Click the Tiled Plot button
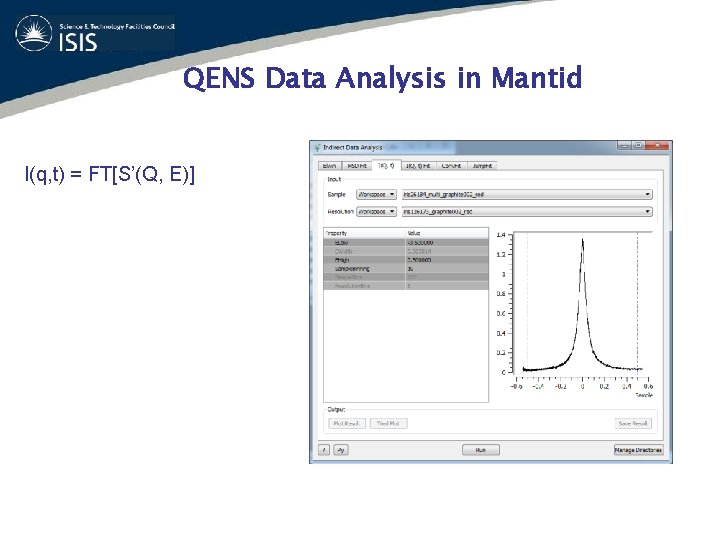The width and height of the screenshot is (720, 540). [388, 423]
